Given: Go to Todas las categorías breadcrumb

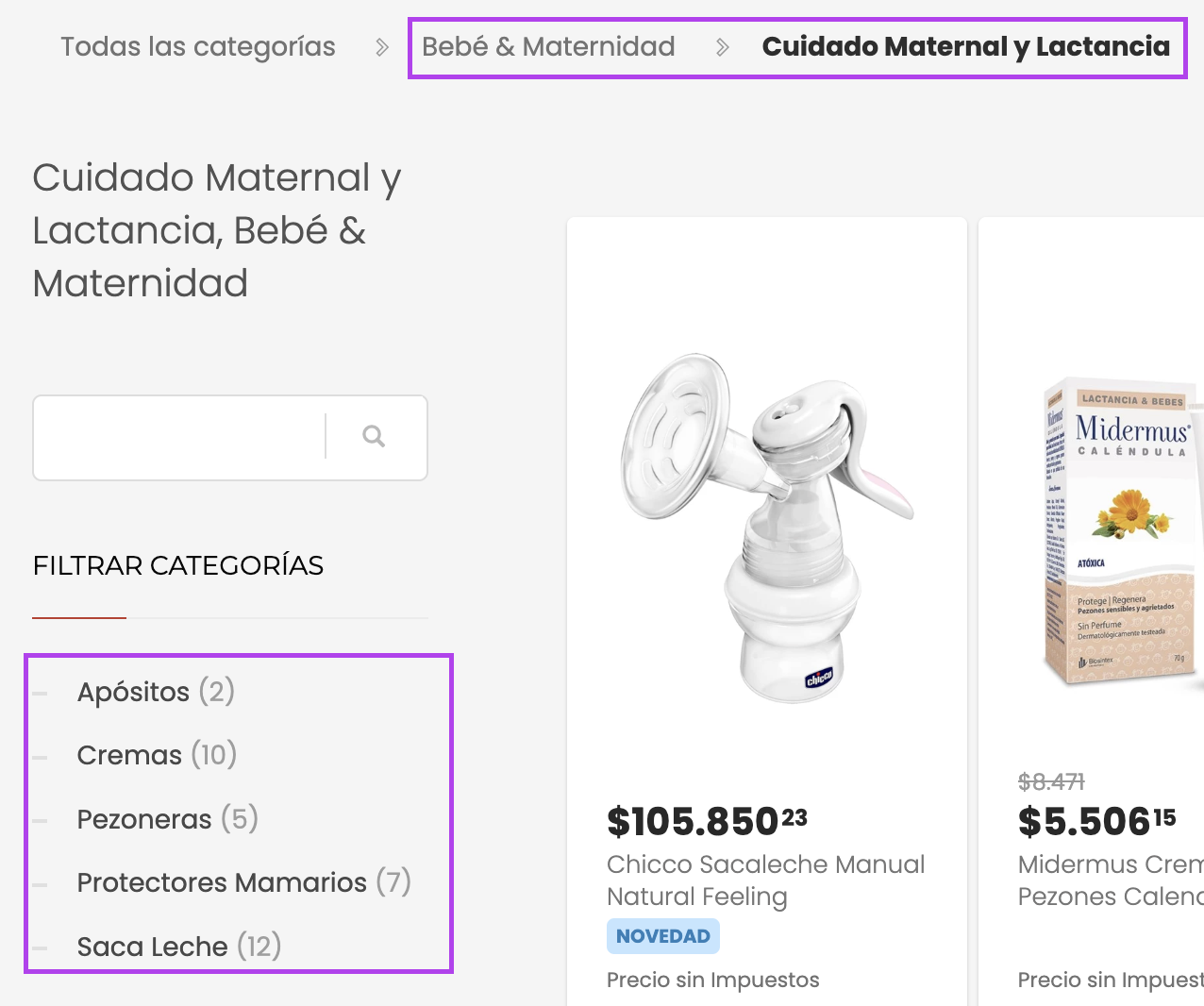Looking at the screenshot, I should click(x=198, y=47).
